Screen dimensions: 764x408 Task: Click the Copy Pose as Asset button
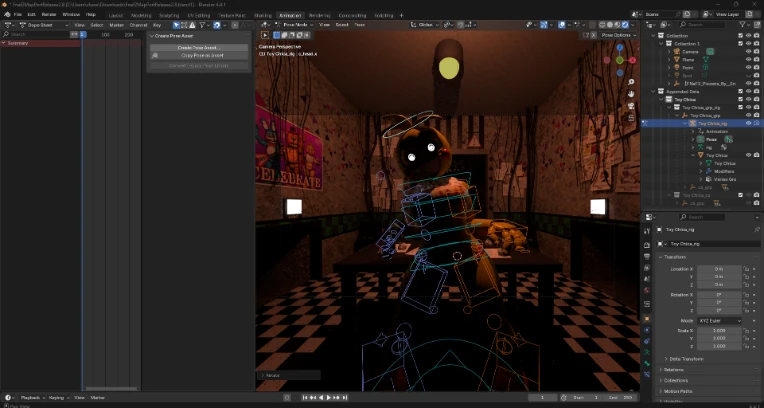(199, 56)
